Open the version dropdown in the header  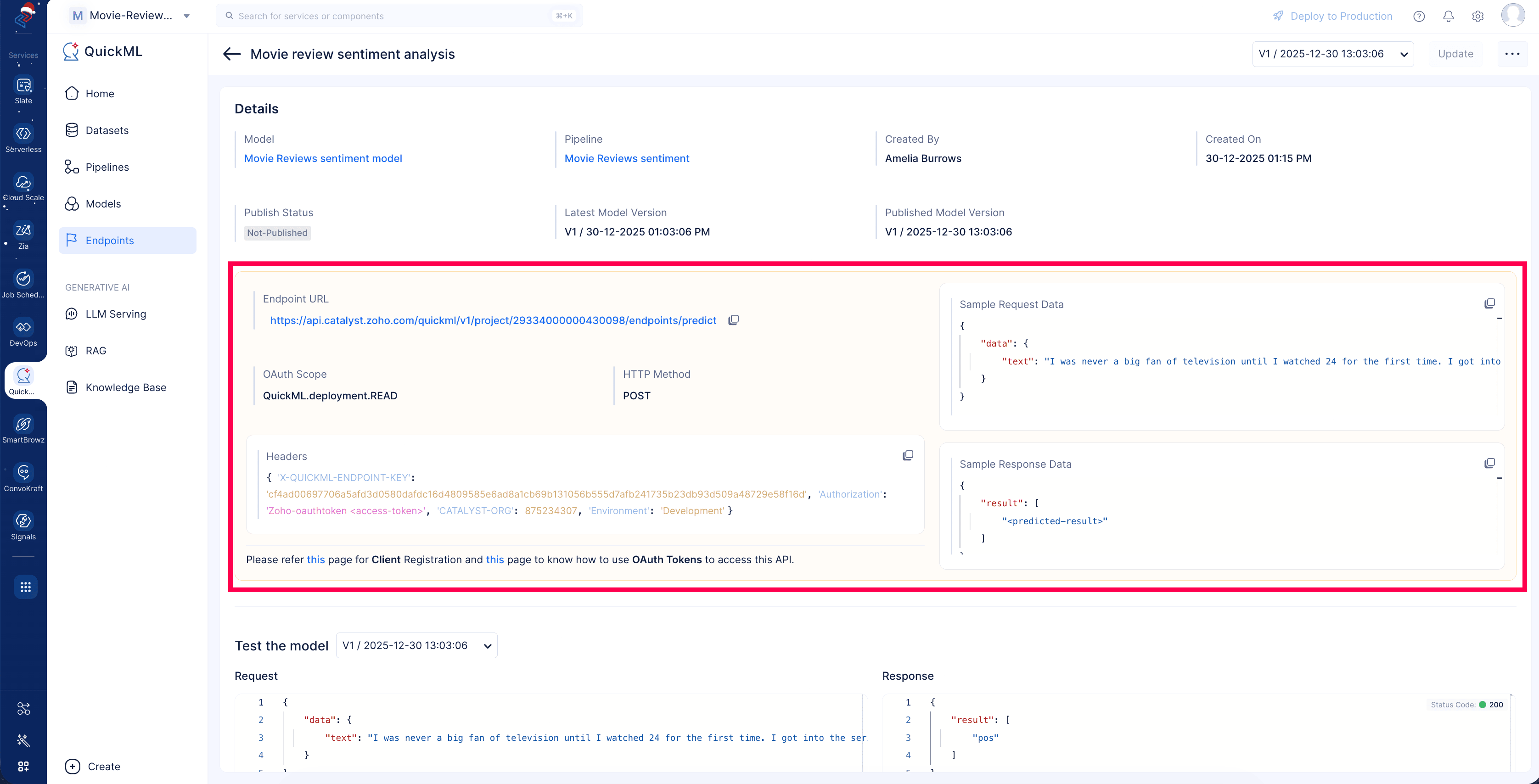click(x=1332, y=54)
